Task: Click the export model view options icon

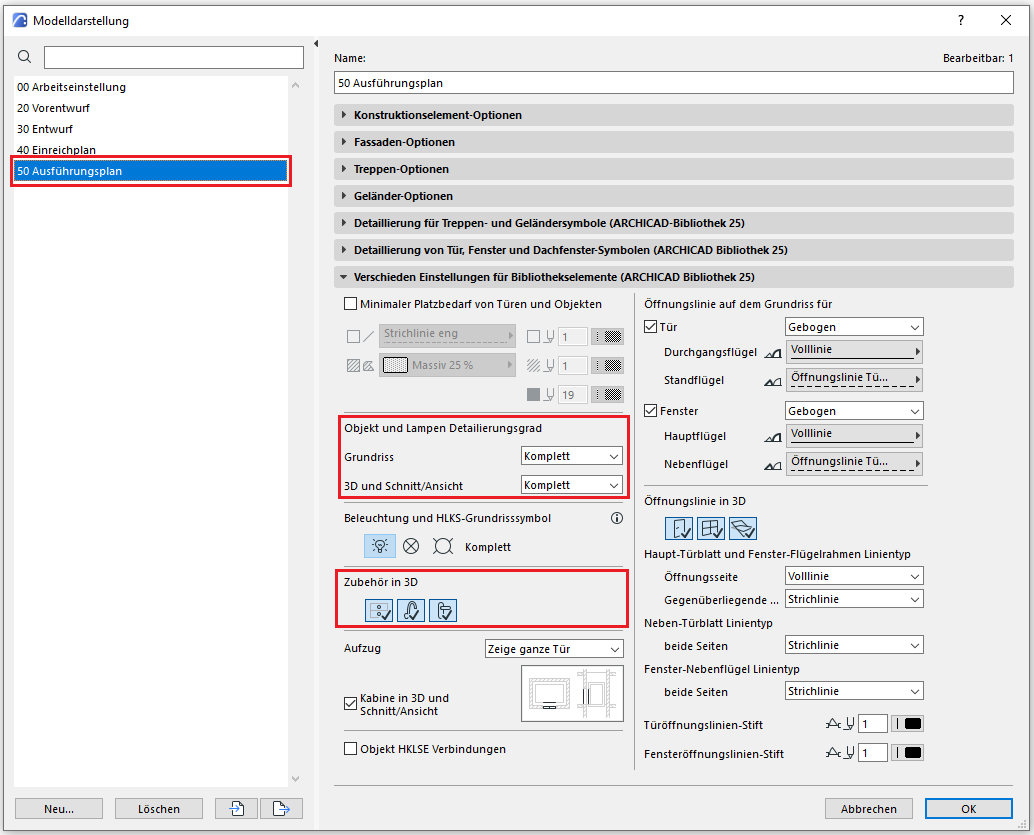Action: 281,808
